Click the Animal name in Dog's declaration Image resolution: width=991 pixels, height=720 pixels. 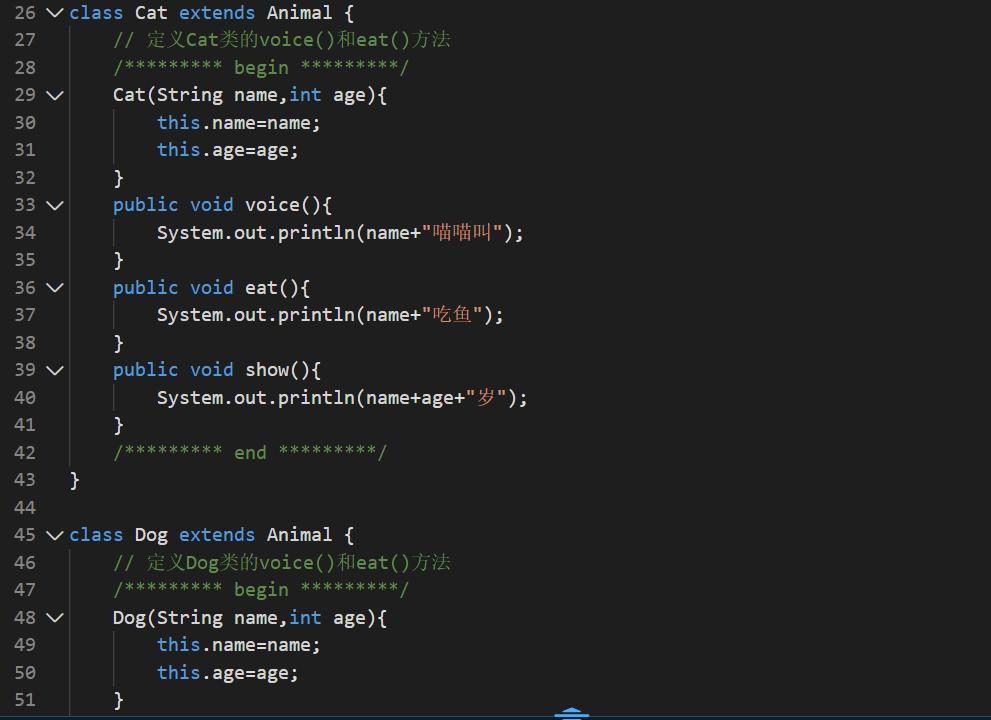click(x=299, y=535)
